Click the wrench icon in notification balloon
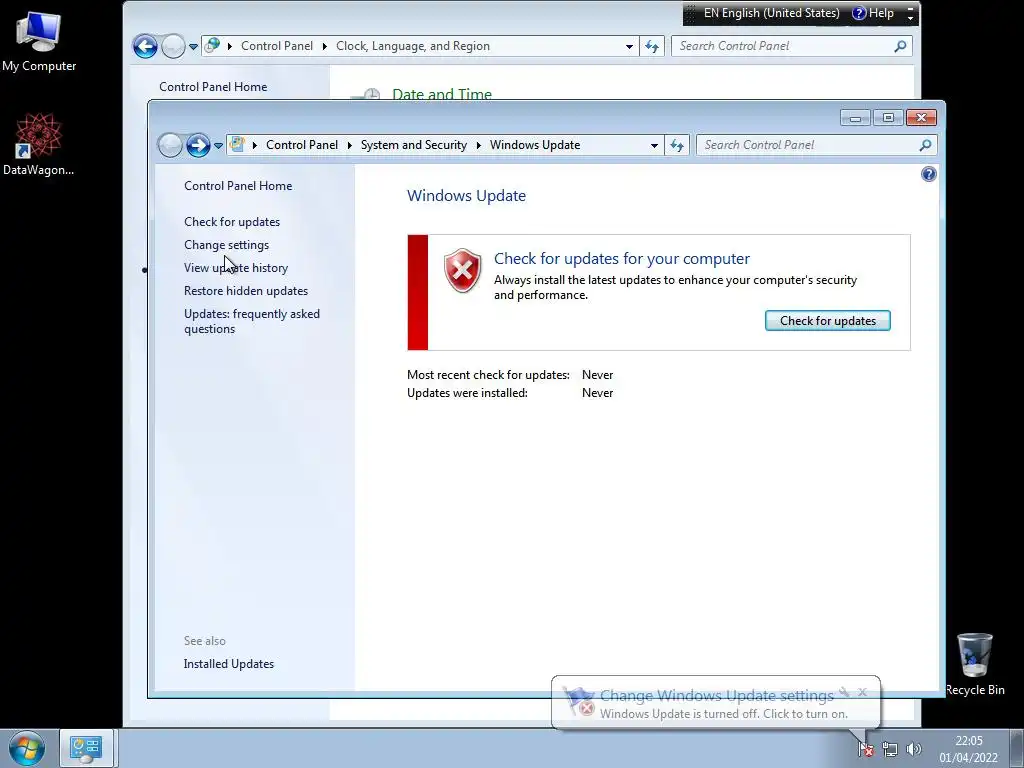Image resolution: width=1024 pixels, height=768 pixels. 844,692
